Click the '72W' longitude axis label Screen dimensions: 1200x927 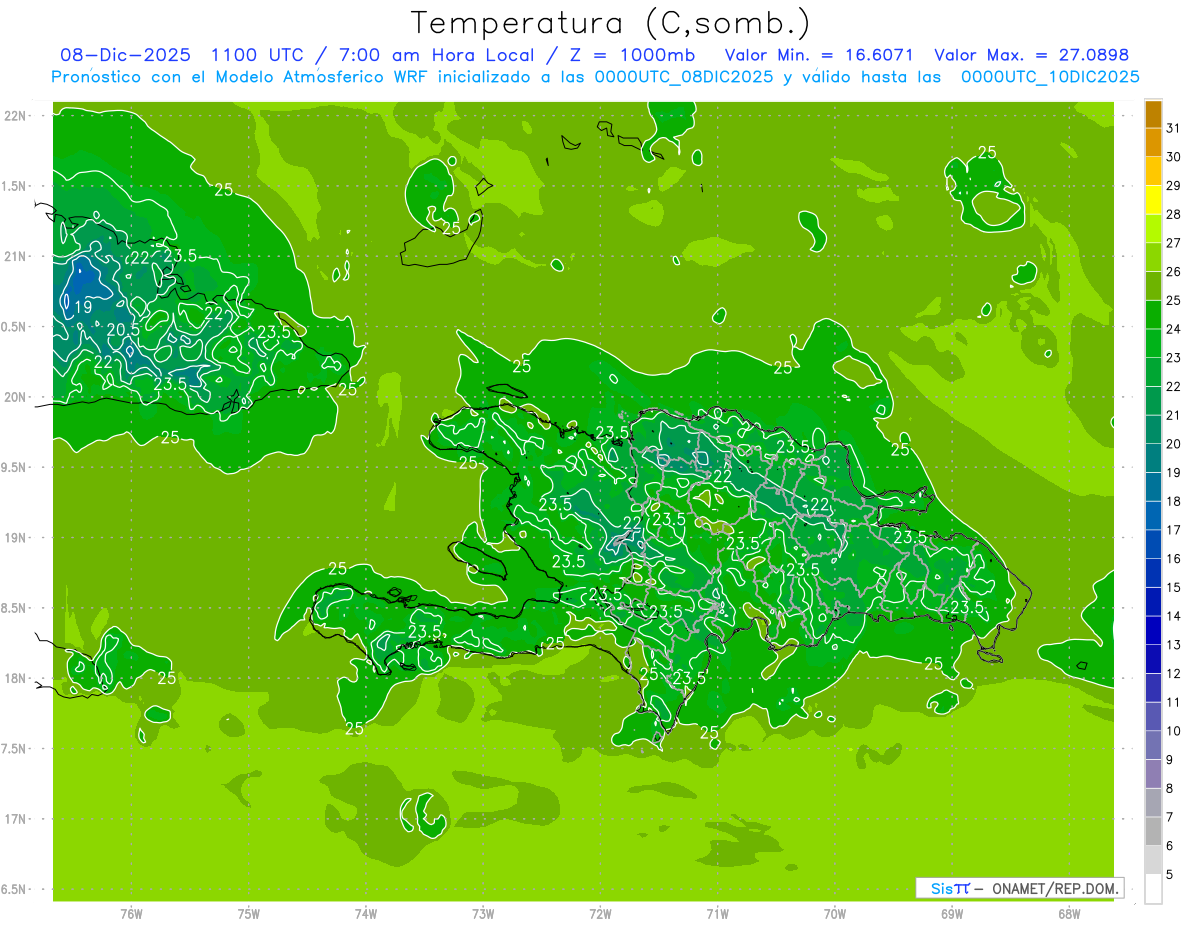(x=600, y=914)
